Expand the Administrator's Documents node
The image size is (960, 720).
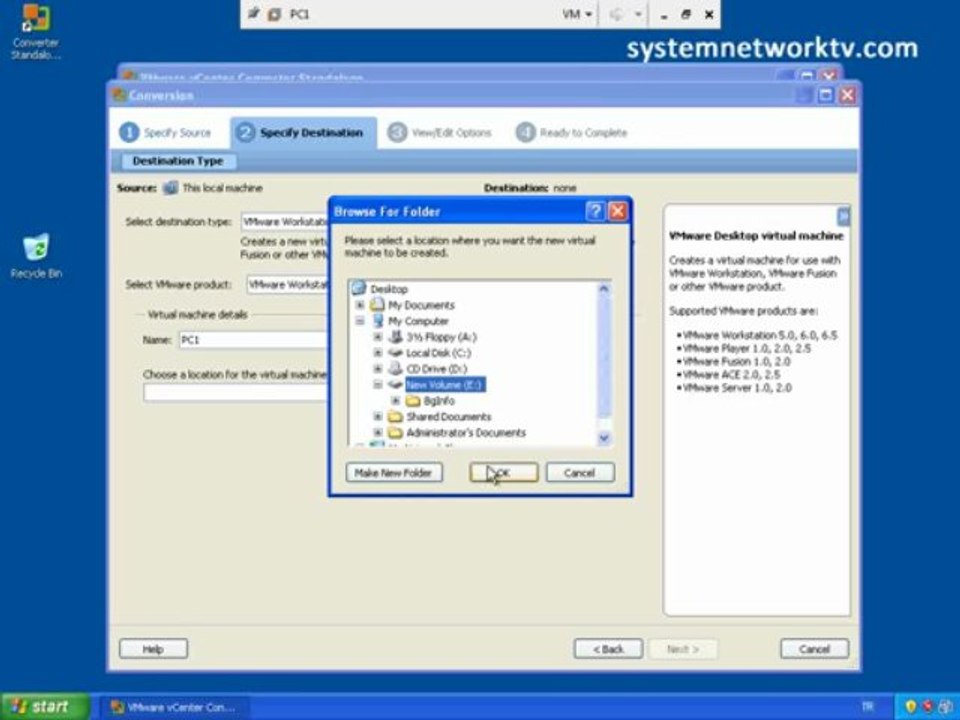pyautogui.click(x=378, y=432)
